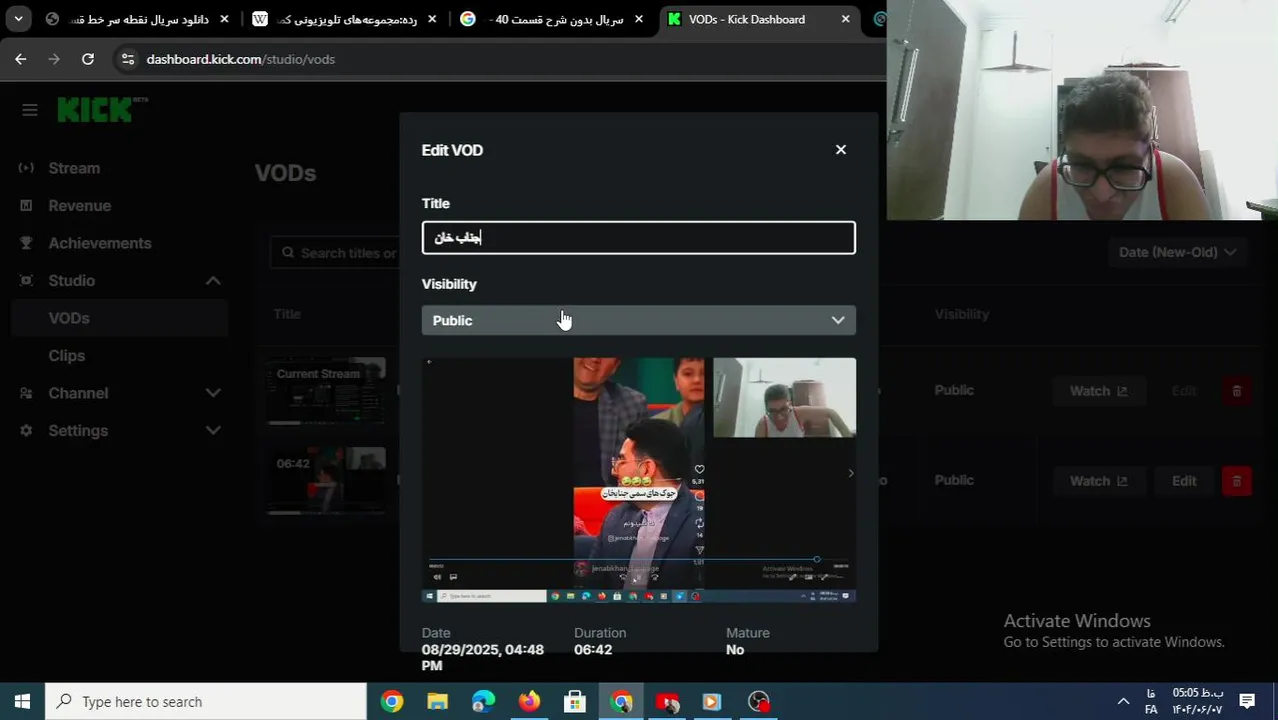Click the taskbar clock and date
Viewport: 1278px width, 720px height.
[x=1198, y=701]
